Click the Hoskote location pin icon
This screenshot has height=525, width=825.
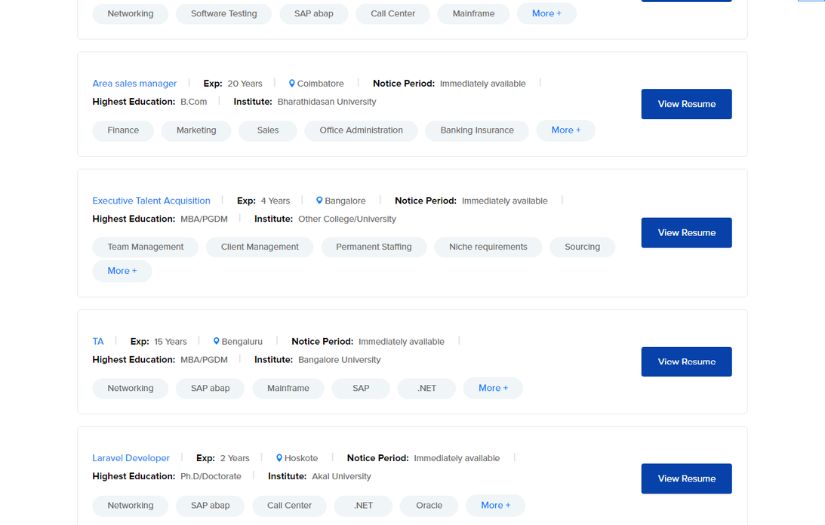click(279, 458)
